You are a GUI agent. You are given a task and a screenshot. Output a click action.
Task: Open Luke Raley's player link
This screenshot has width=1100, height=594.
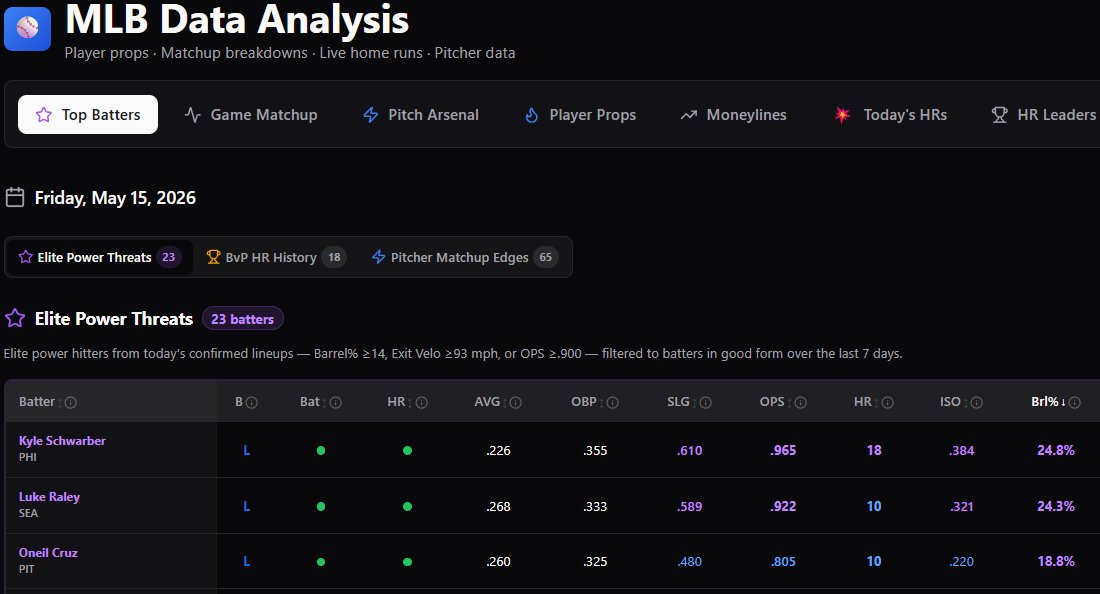pyautogui.click(x=49, y=497)
